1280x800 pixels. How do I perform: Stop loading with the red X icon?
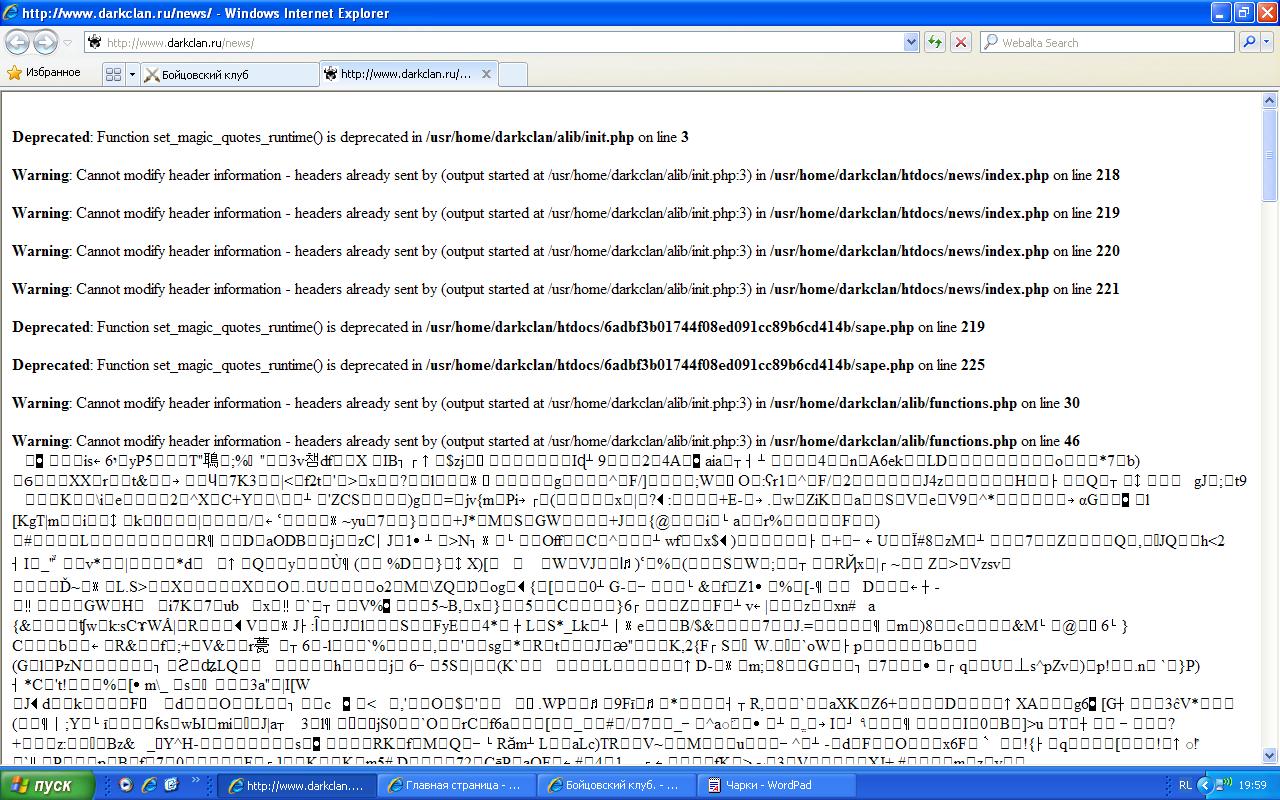pyautogui.click(x=960, y=42)
